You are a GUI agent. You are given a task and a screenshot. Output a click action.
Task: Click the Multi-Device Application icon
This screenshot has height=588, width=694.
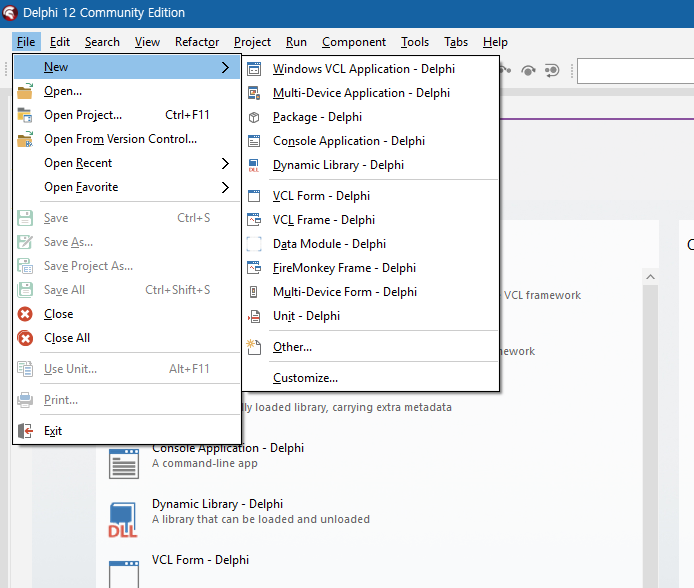[254, 93]
